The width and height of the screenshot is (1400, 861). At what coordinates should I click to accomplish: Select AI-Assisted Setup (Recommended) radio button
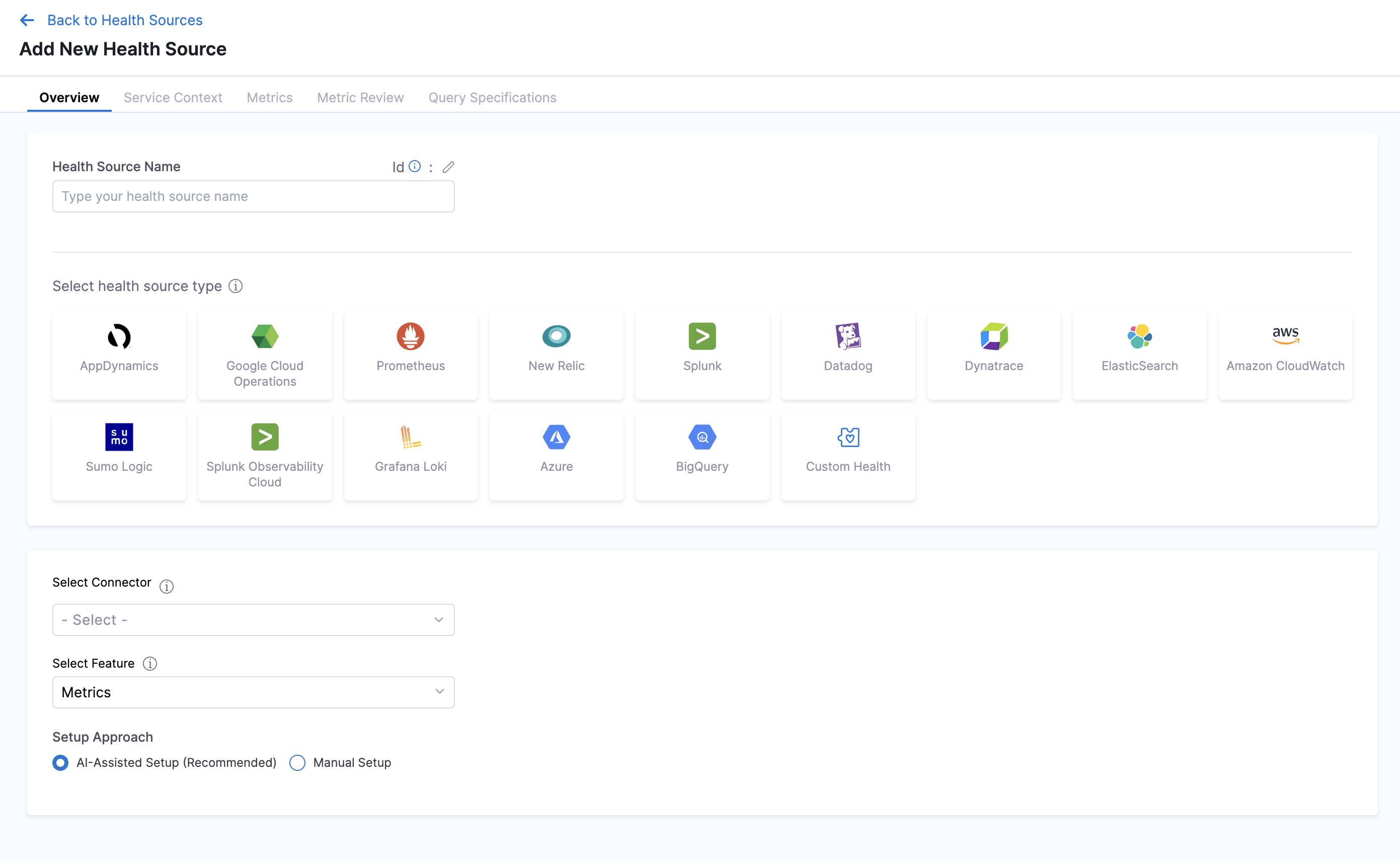point(60,762)
